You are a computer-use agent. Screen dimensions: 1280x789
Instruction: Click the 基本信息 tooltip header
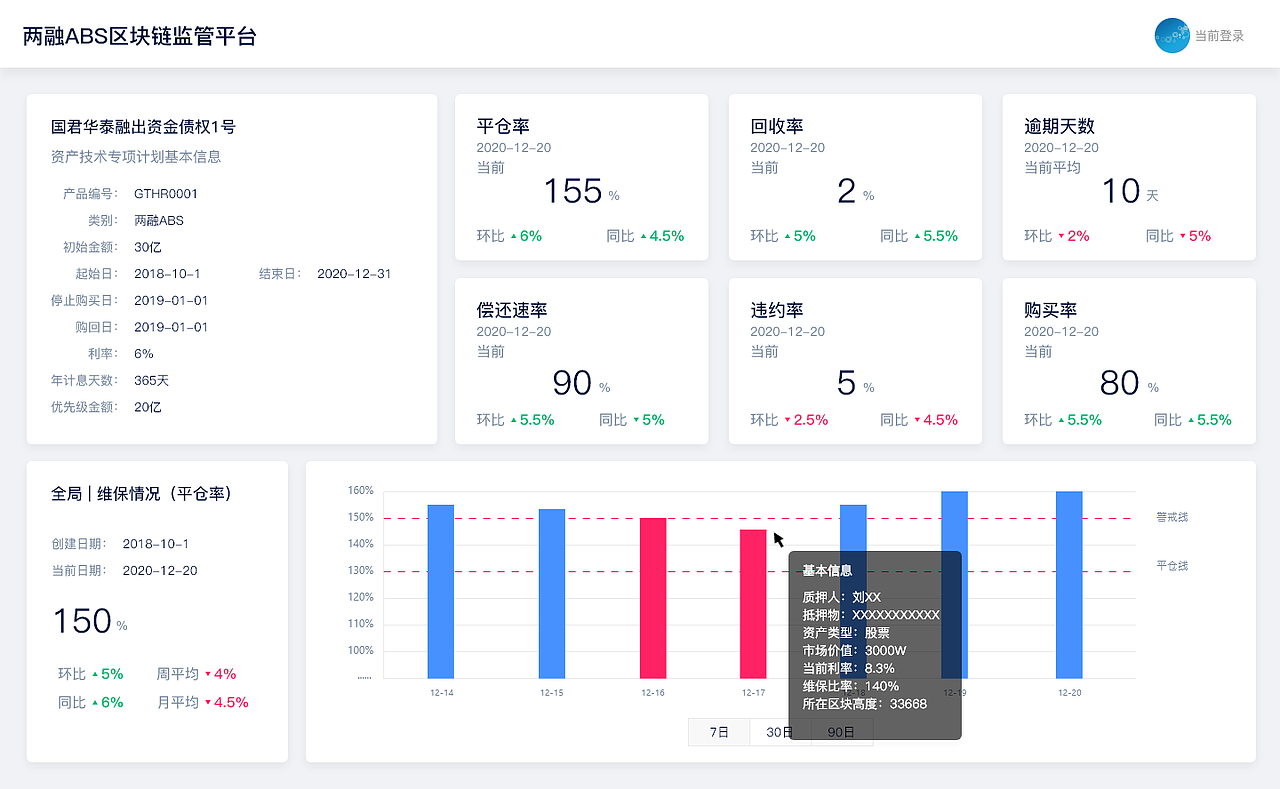click(x=826, y=569)
